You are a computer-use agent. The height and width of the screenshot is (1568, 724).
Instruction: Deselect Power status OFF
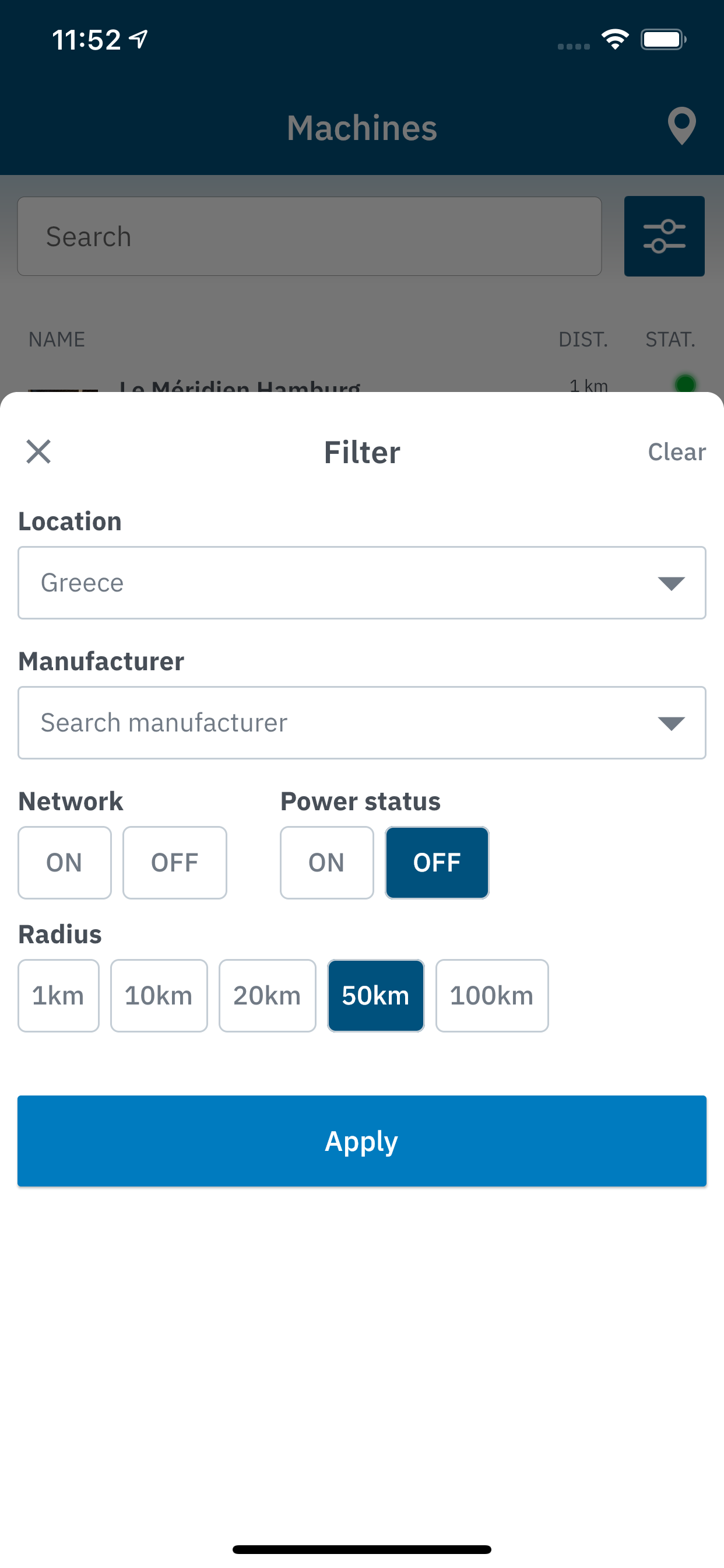click(437, 863)
